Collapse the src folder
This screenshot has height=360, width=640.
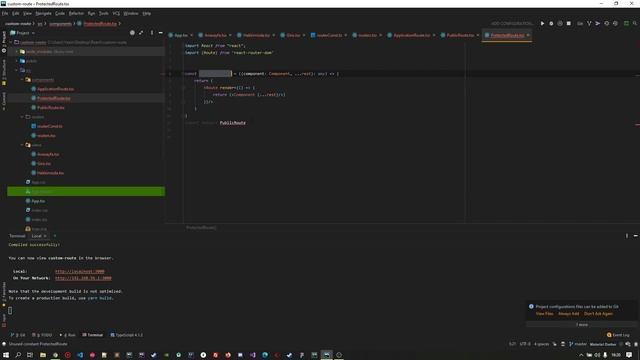(x=17, y=70)
